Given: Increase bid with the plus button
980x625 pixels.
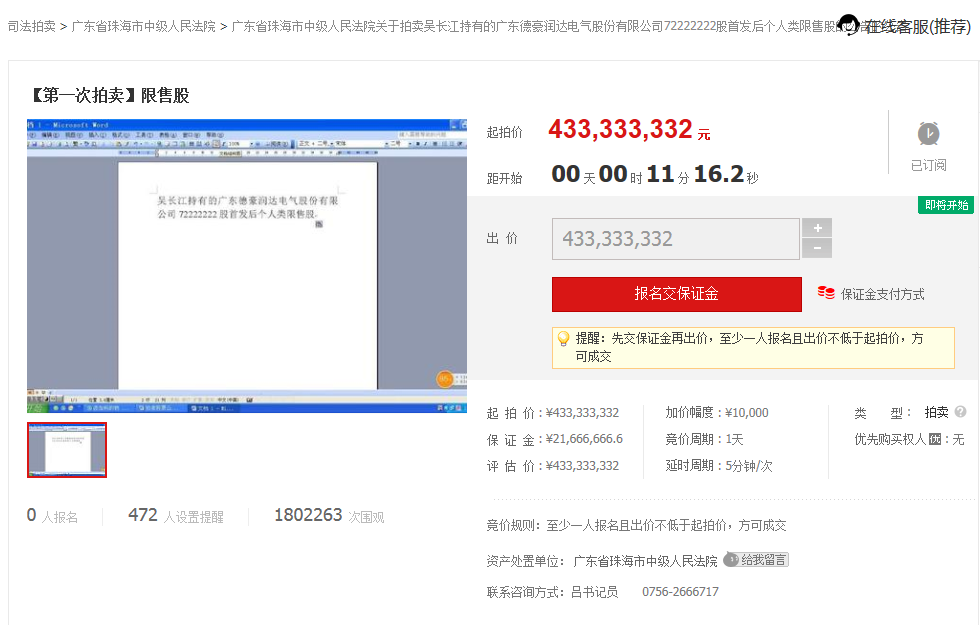Looking at the screenshot, I should 817,228.
